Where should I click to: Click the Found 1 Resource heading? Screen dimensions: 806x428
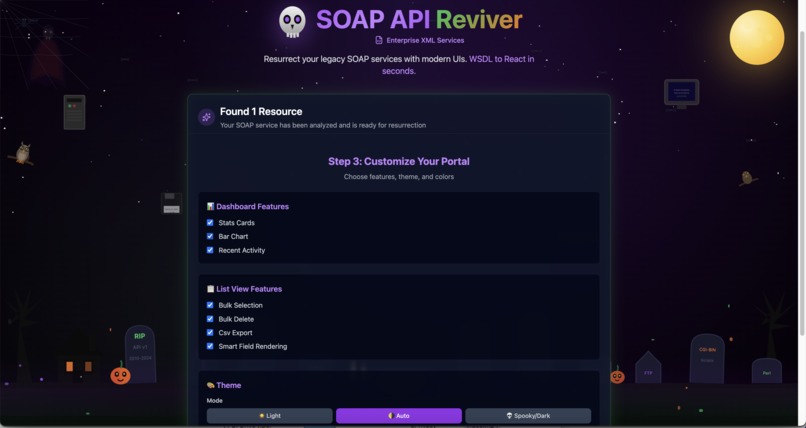coord(261,111)
